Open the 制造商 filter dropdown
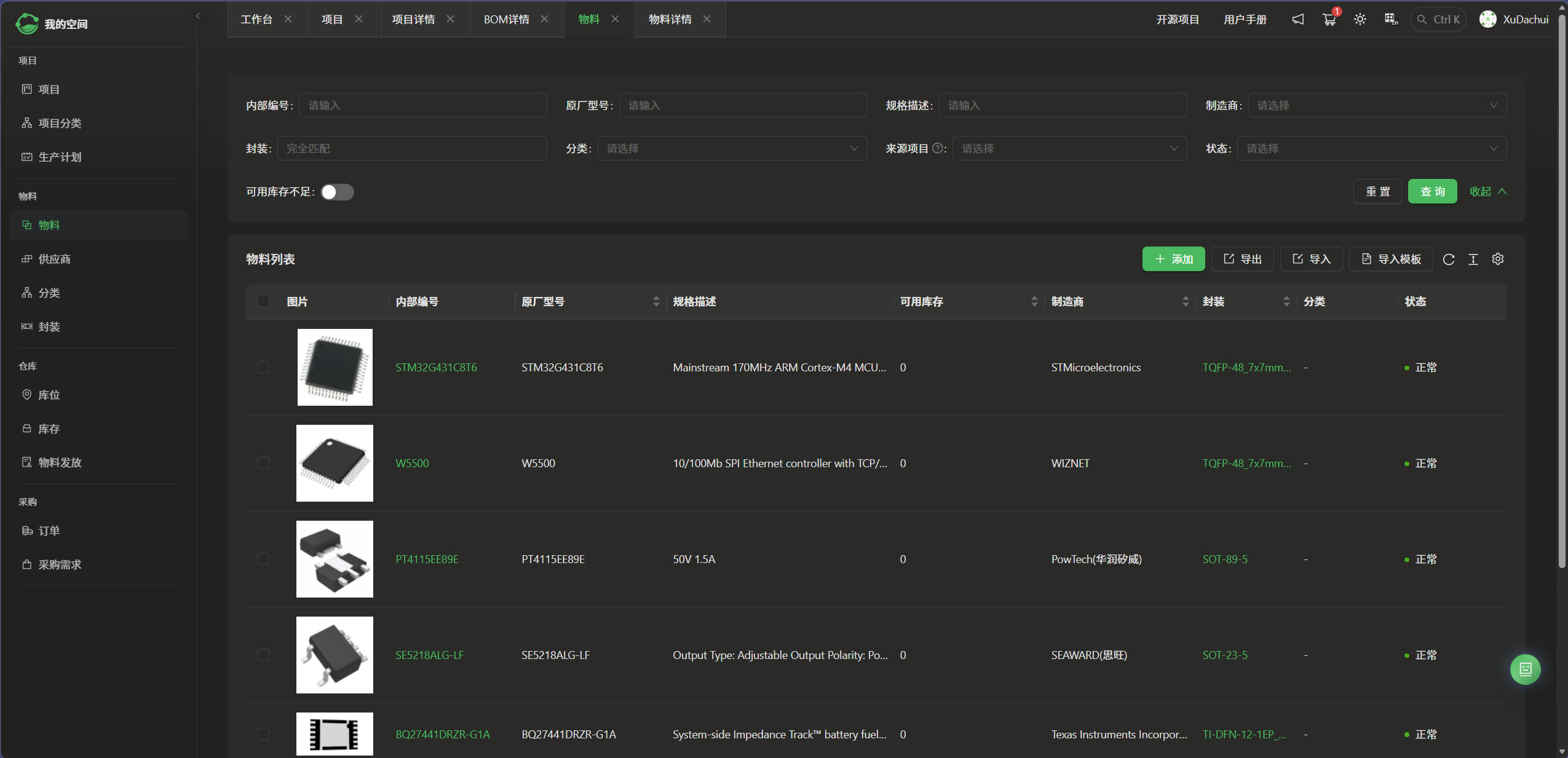The image size is (1568, 758). pyautogui.click(x=1376, y=105)
